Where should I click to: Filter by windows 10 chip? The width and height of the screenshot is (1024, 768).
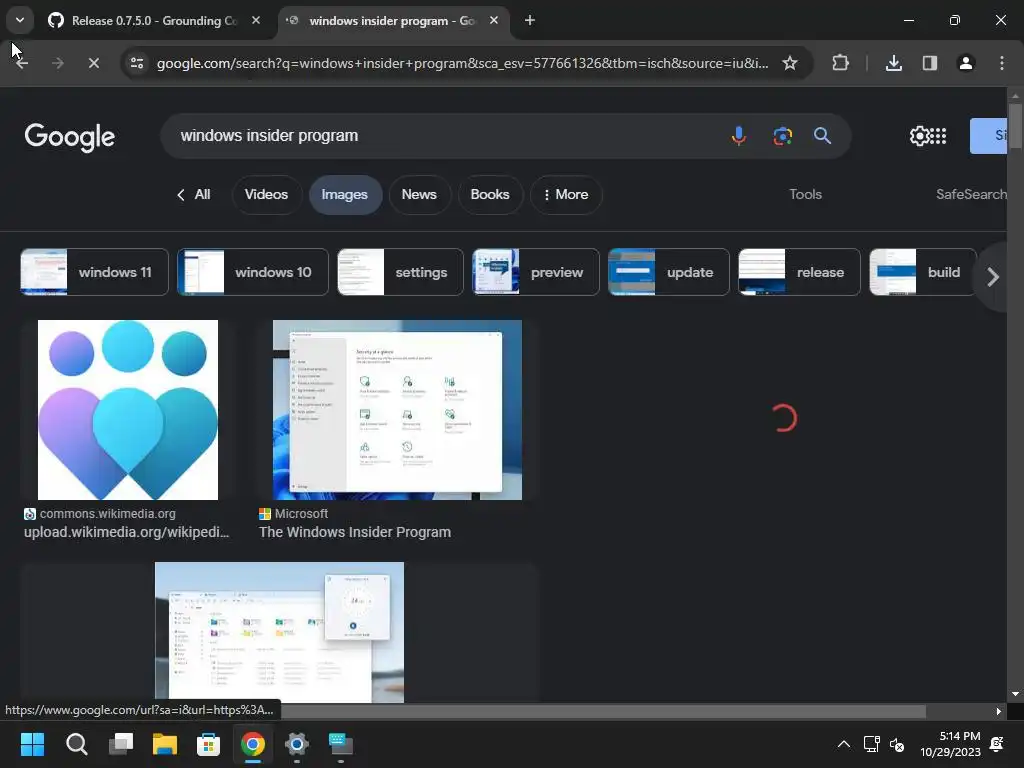[x=253, y=272]
